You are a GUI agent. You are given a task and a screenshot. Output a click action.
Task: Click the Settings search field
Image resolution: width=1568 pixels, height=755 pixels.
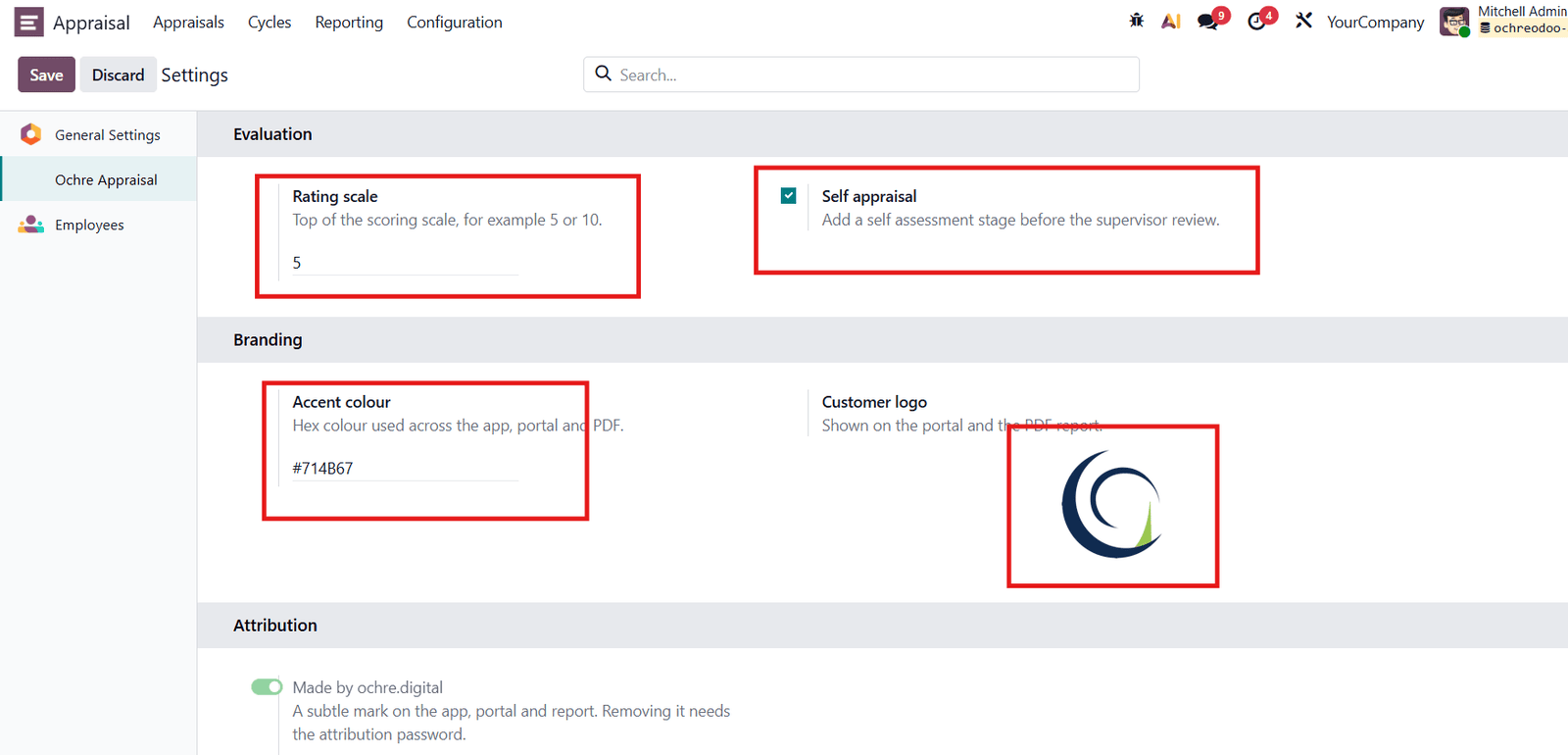pyautogui.click(x=861, y=75)
